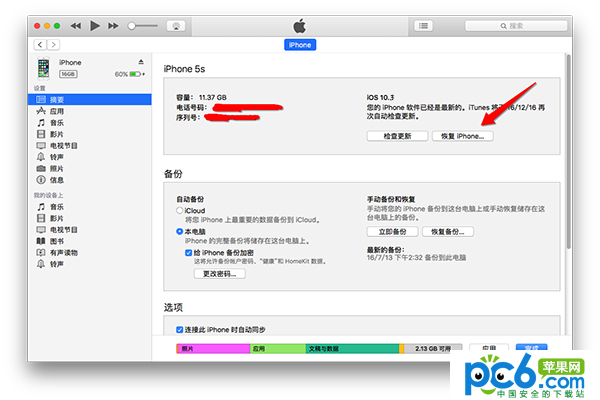Toggle 给 iPhone 备份加密 encrypt backup checkbox

[x=189, y=254]
